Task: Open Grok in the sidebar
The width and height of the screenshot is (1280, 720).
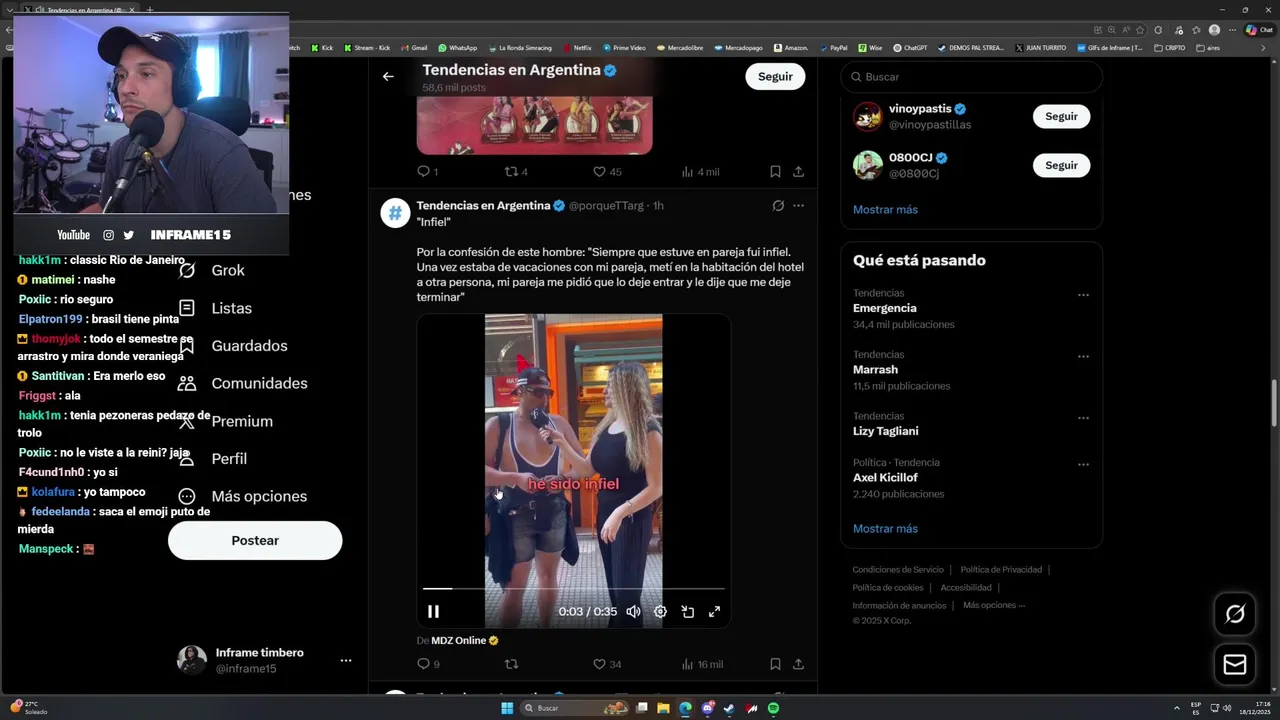Action: [x=212, y=270]
